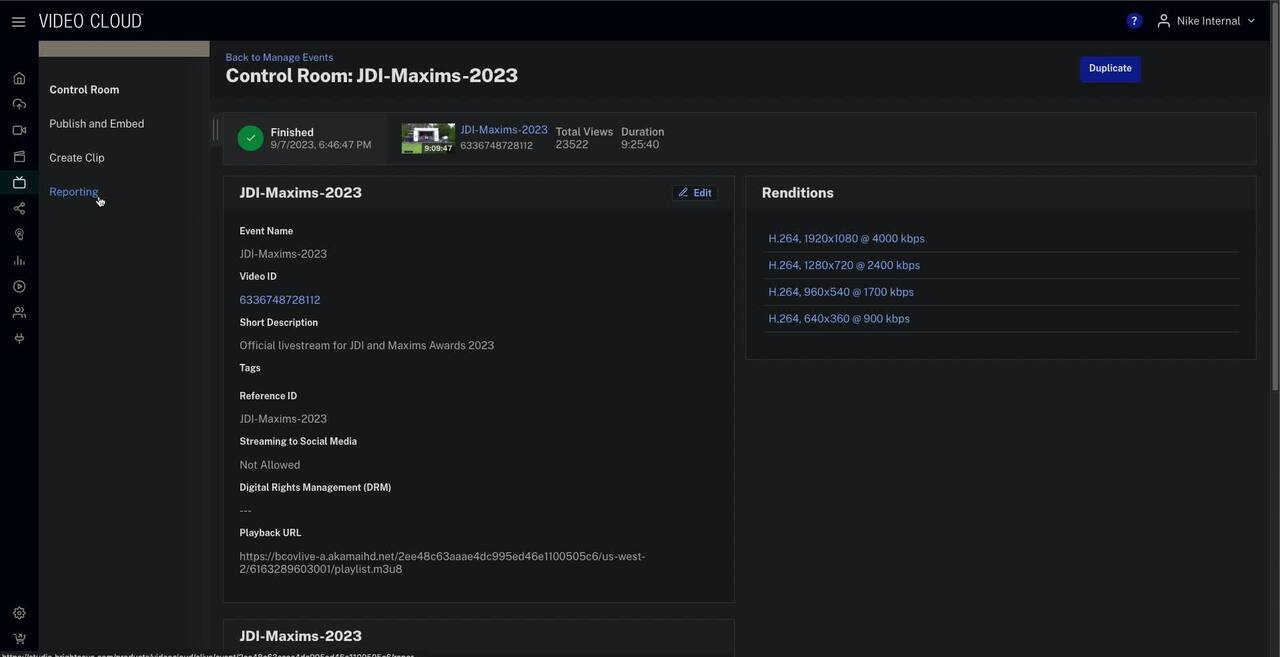Click the Reference ID value JDI-Maxims-2023
Image resolution: width=1280 pixels, height=657 pixels.
[283, 419]
